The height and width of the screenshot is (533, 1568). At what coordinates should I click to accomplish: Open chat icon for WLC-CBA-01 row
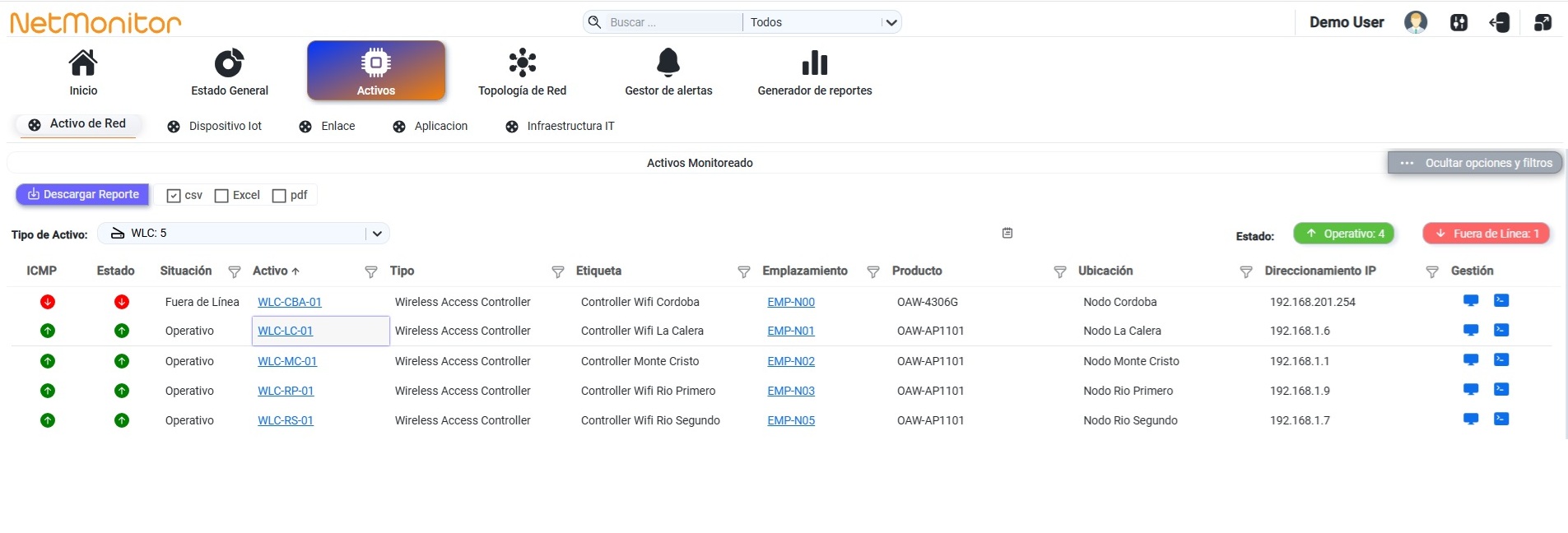point(1471,301)
